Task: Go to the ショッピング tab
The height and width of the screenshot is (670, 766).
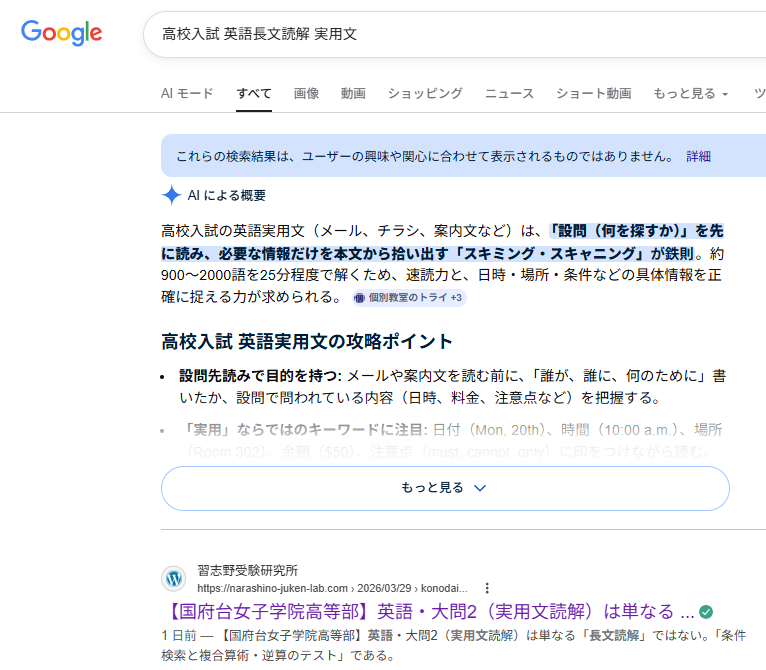Action: click(x=425, y=94)
